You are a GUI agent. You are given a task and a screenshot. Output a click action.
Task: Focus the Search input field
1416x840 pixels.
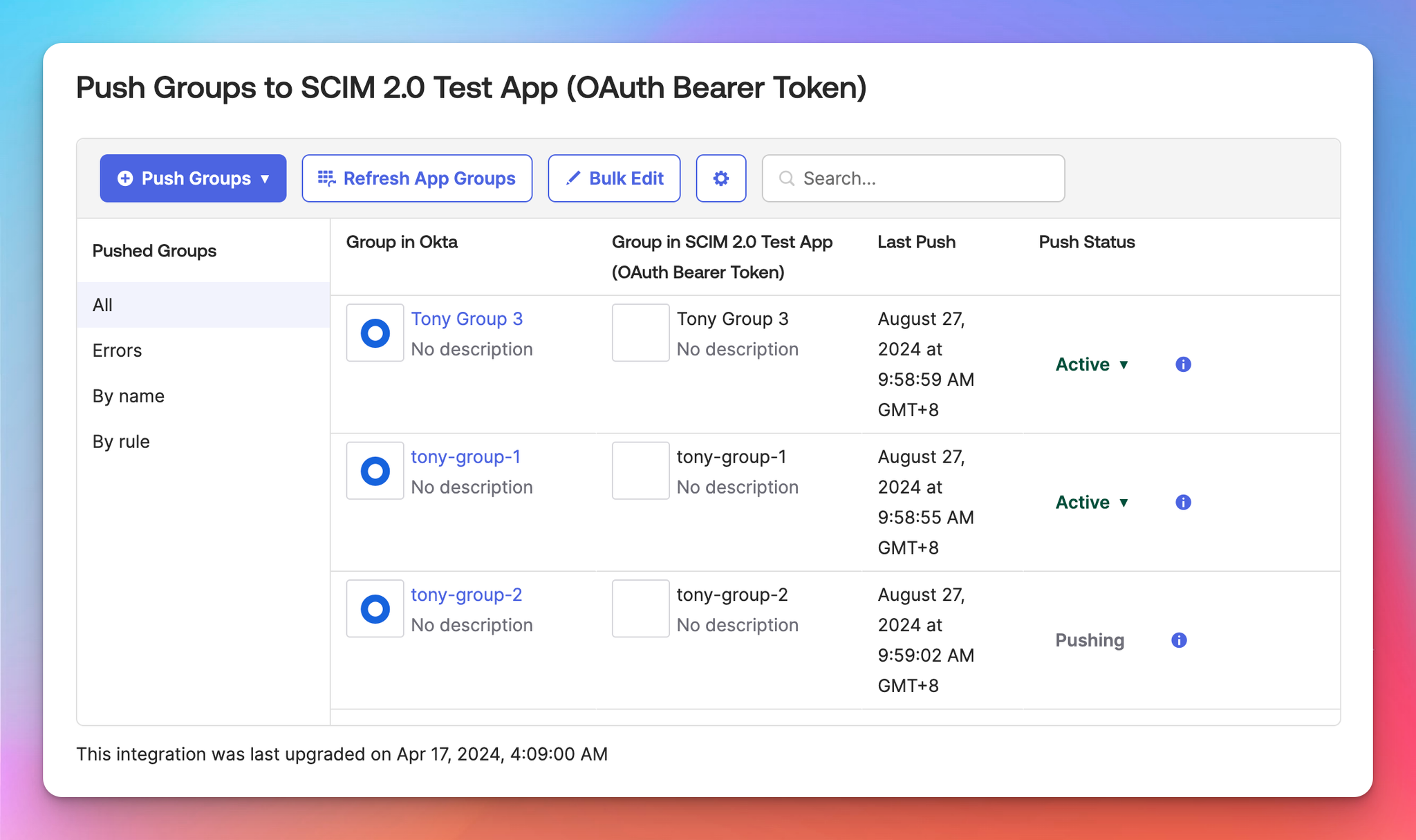click(x=913, y=178)
